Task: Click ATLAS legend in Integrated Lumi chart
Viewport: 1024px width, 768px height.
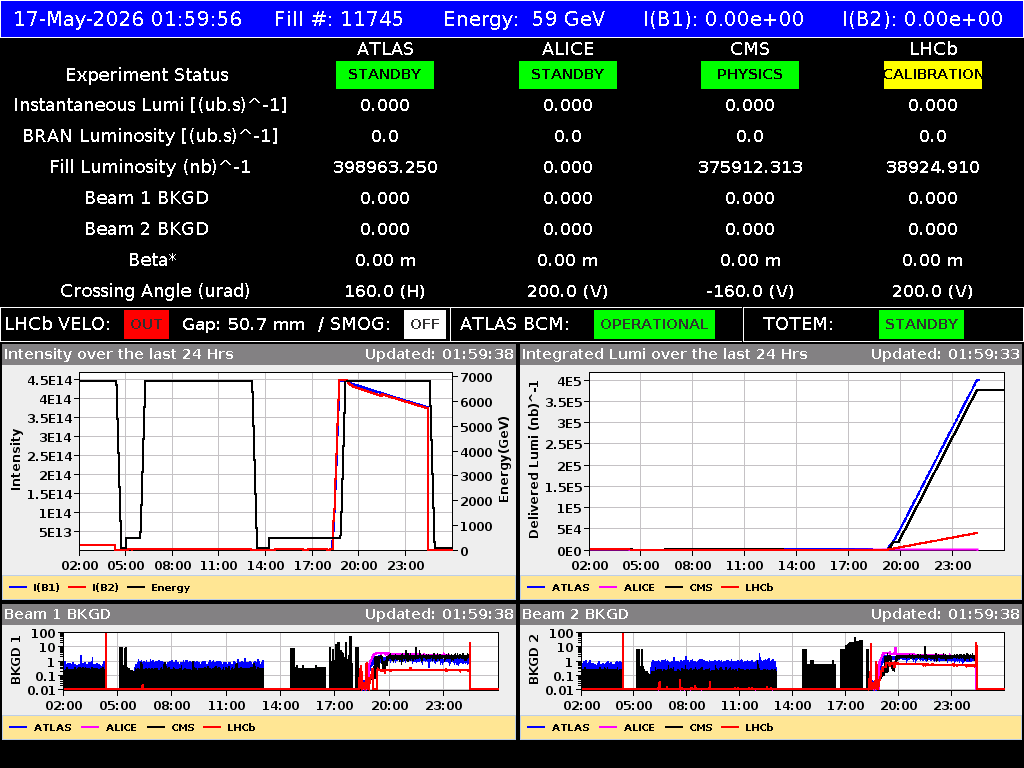Action: click(559, 588)
